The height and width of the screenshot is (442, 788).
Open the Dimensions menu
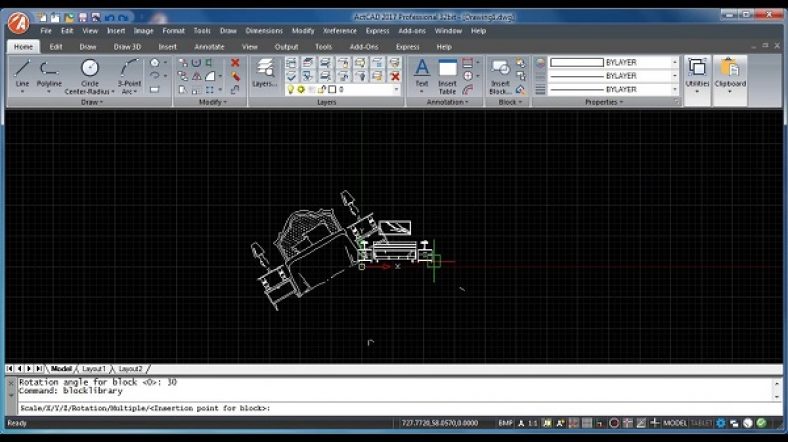(x=264, y=31)
